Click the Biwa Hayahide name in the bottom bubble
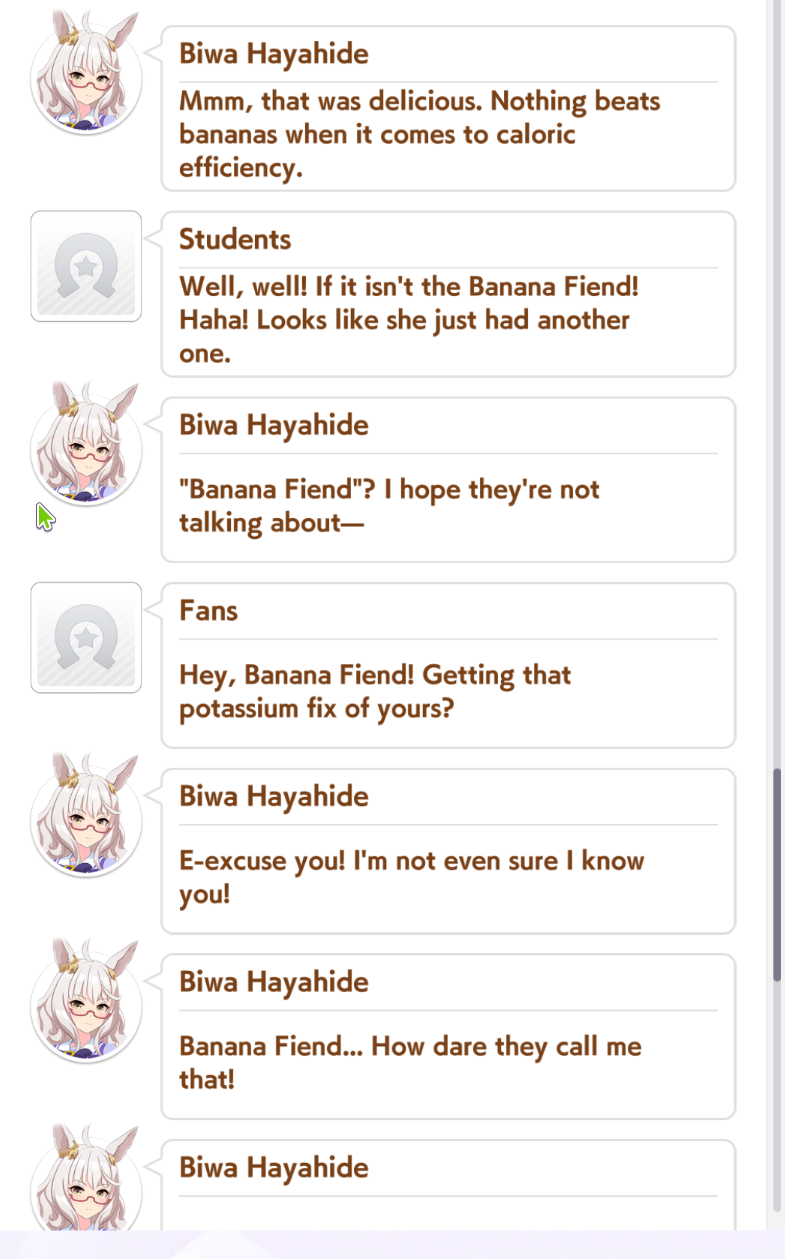This screenshot has height=1259, width=785. tap(273, 1167)
